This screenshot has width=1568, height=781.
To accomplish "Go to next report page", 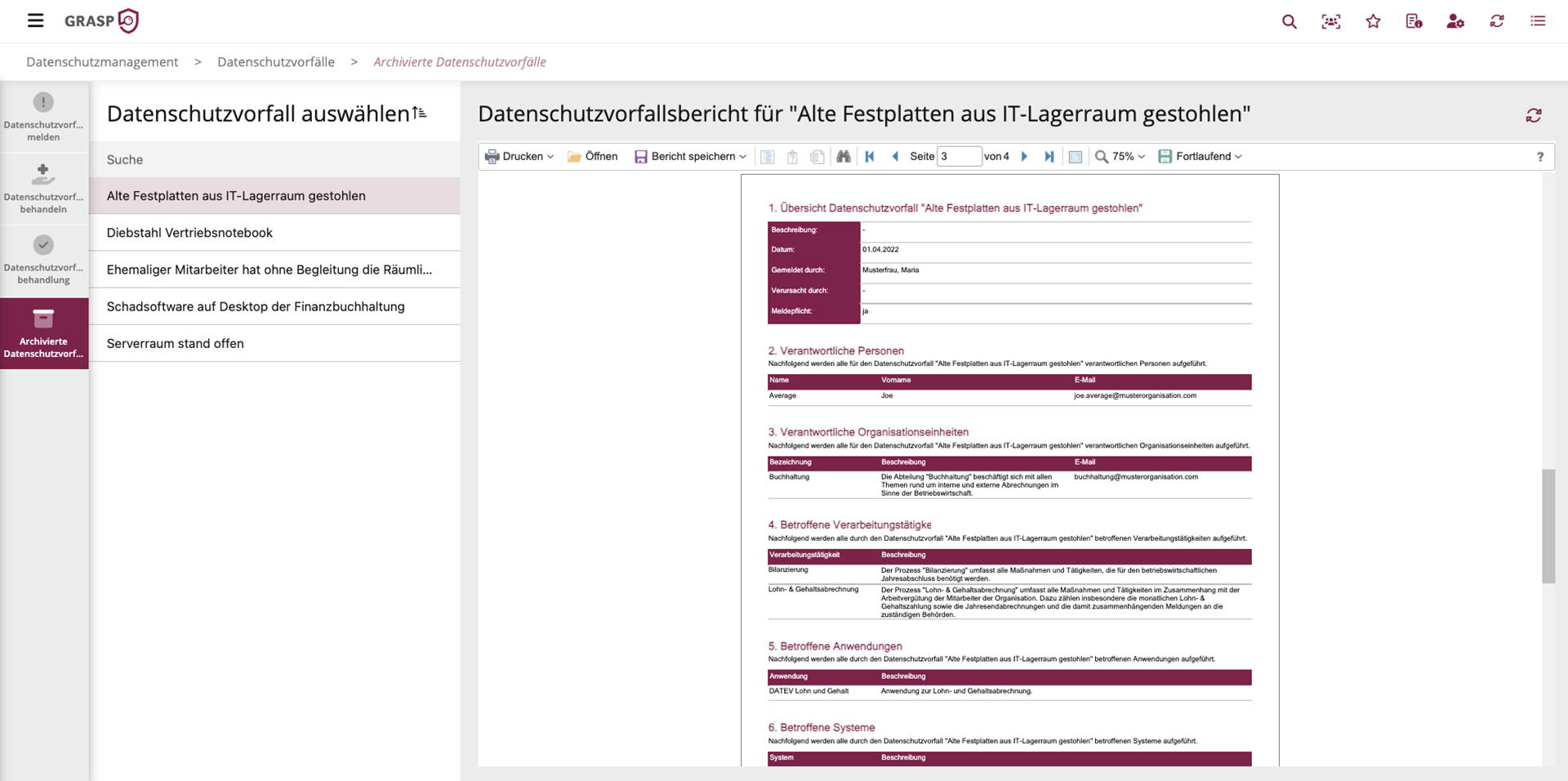I will coord(1024,157).
